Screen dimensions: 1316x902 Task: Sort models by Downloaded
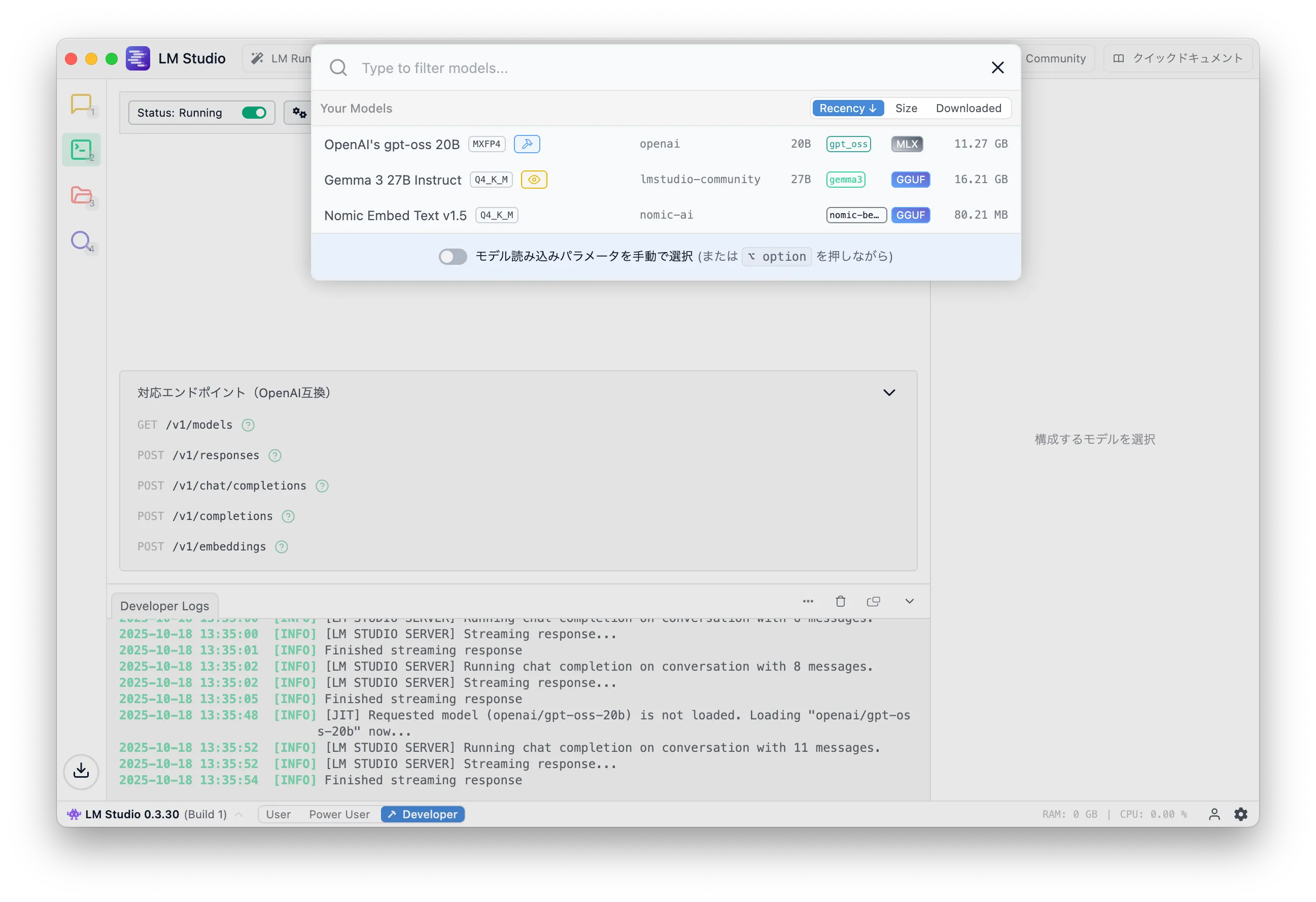(x=968, y=108)
